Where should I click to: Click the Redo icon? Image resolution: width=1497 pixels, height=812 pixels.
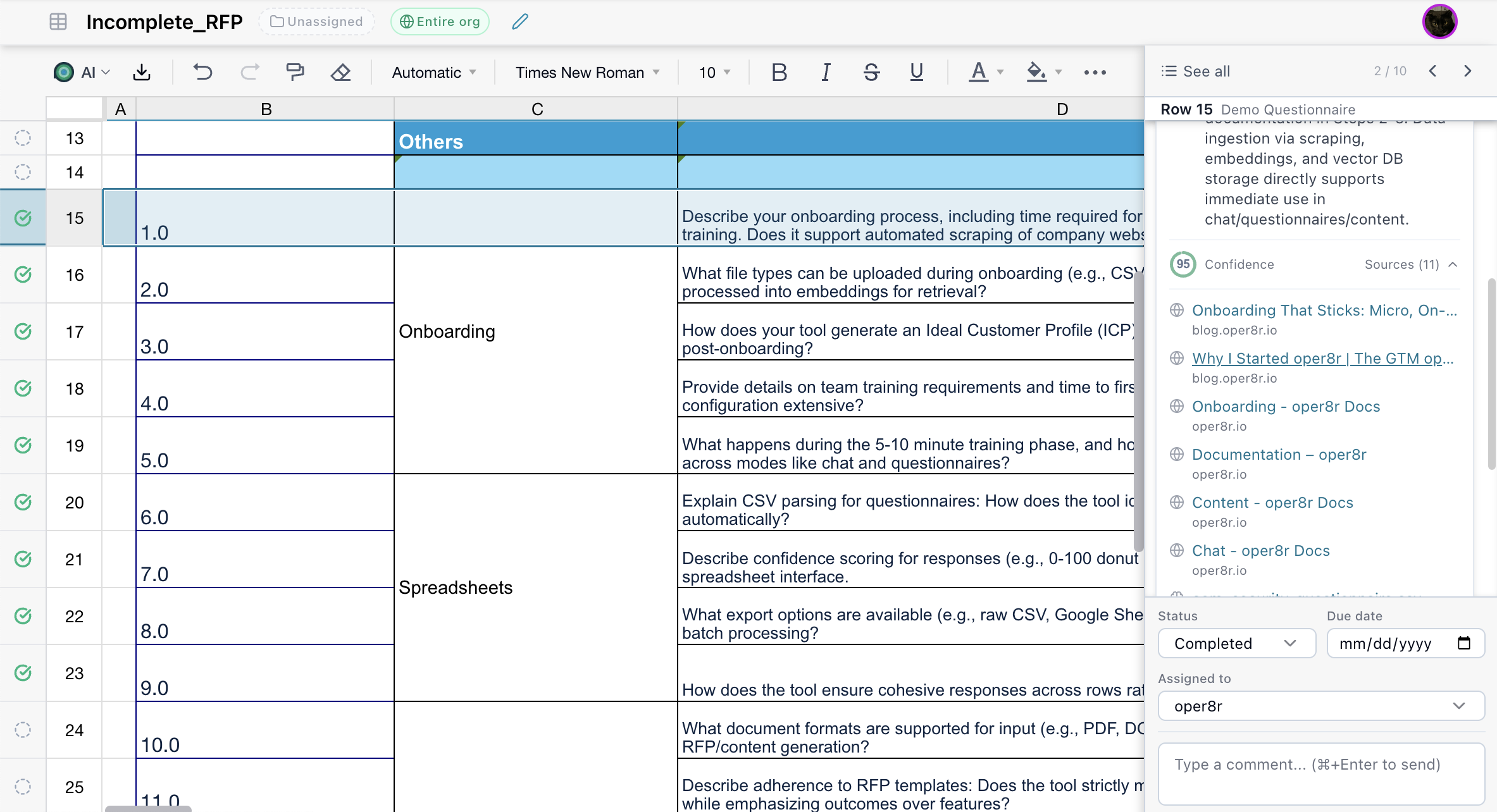[x=249, y=72]
